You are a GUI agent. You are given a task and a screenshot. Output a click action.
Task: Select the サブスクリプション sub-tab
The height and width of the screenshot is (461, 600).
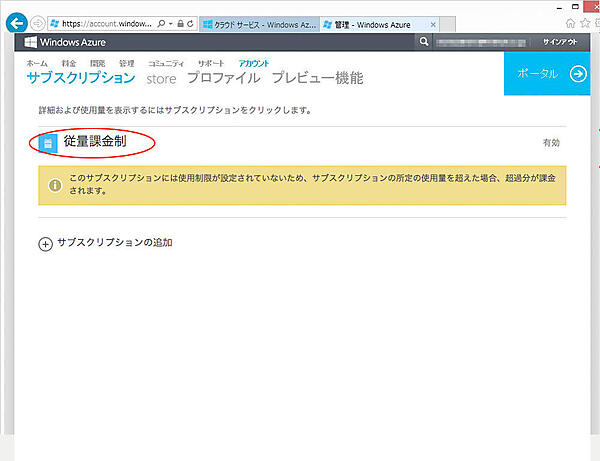click(81, 78)
